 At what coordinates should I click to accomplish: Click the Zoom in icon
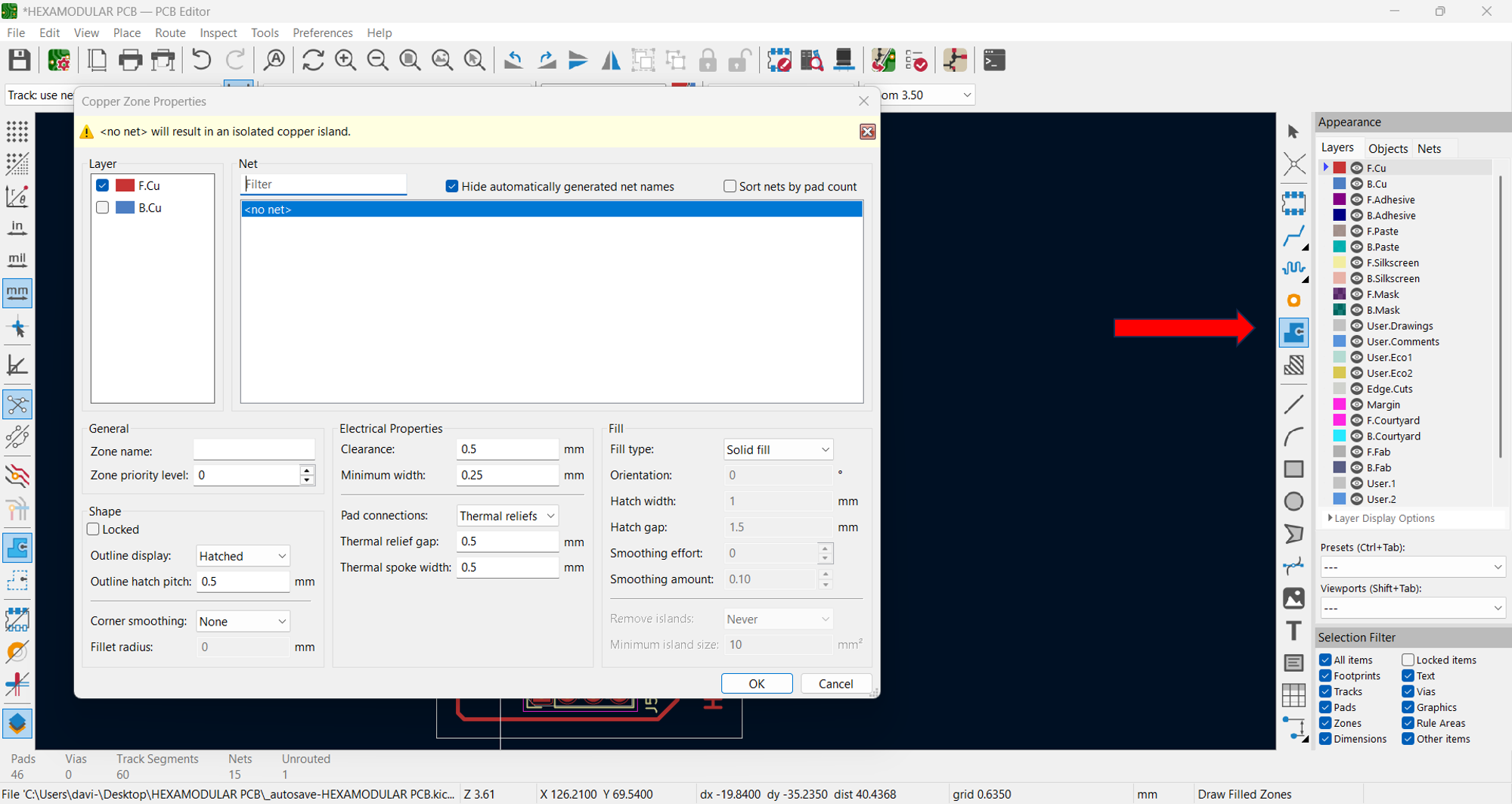(x=345, y=60)
